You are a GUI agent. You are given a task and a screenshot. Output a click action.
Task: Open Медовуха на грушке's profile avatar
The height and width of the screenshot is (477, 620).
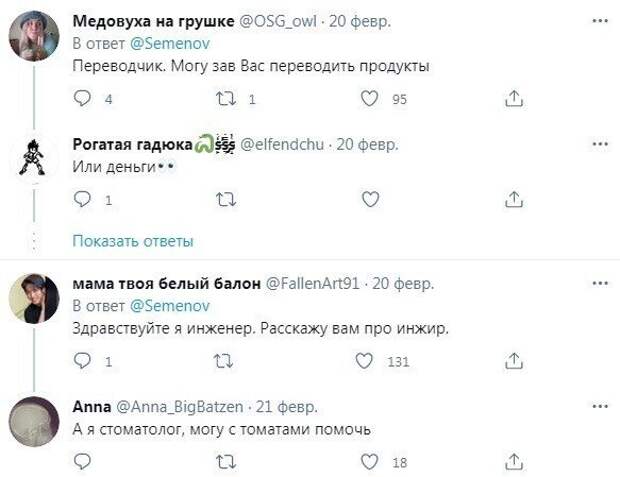point(33,36)
